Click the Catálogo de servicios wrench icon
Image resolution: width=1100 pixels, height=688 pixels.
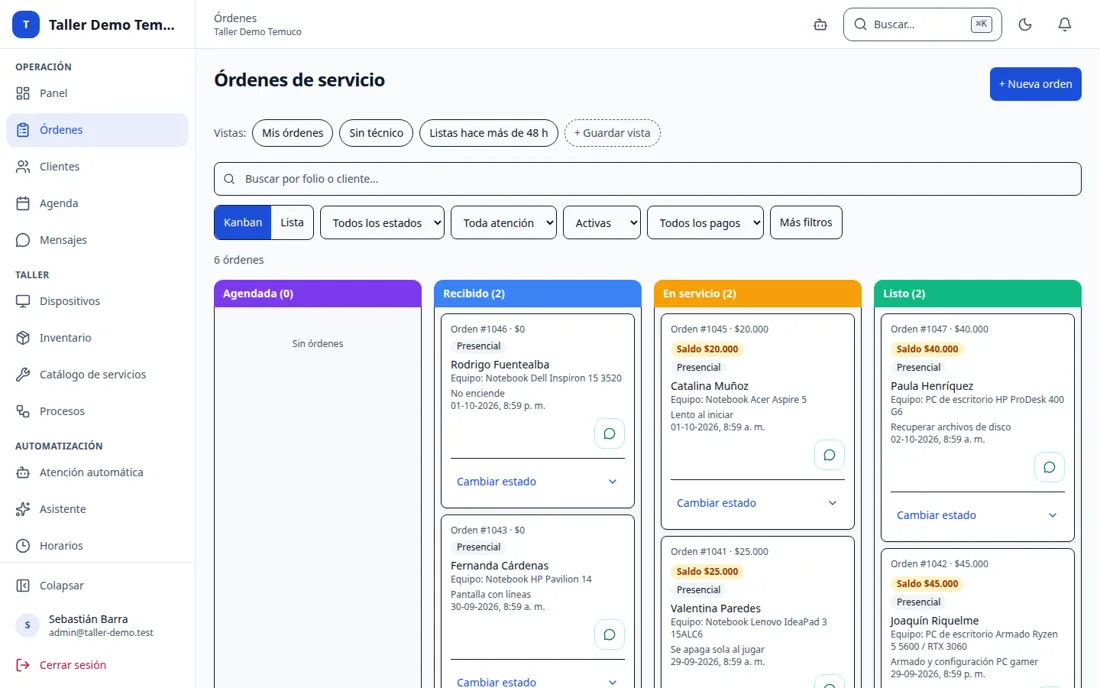pyautogui.click(x=23, y=375)
